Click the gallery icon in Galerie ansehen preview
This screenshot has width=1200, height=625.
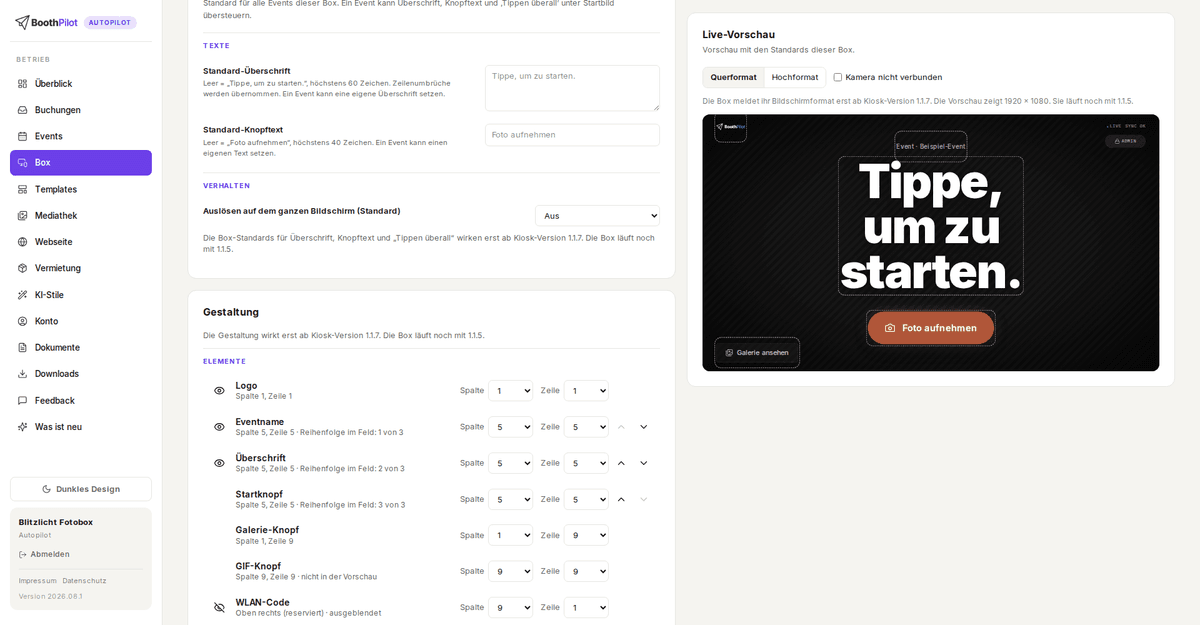729,353
